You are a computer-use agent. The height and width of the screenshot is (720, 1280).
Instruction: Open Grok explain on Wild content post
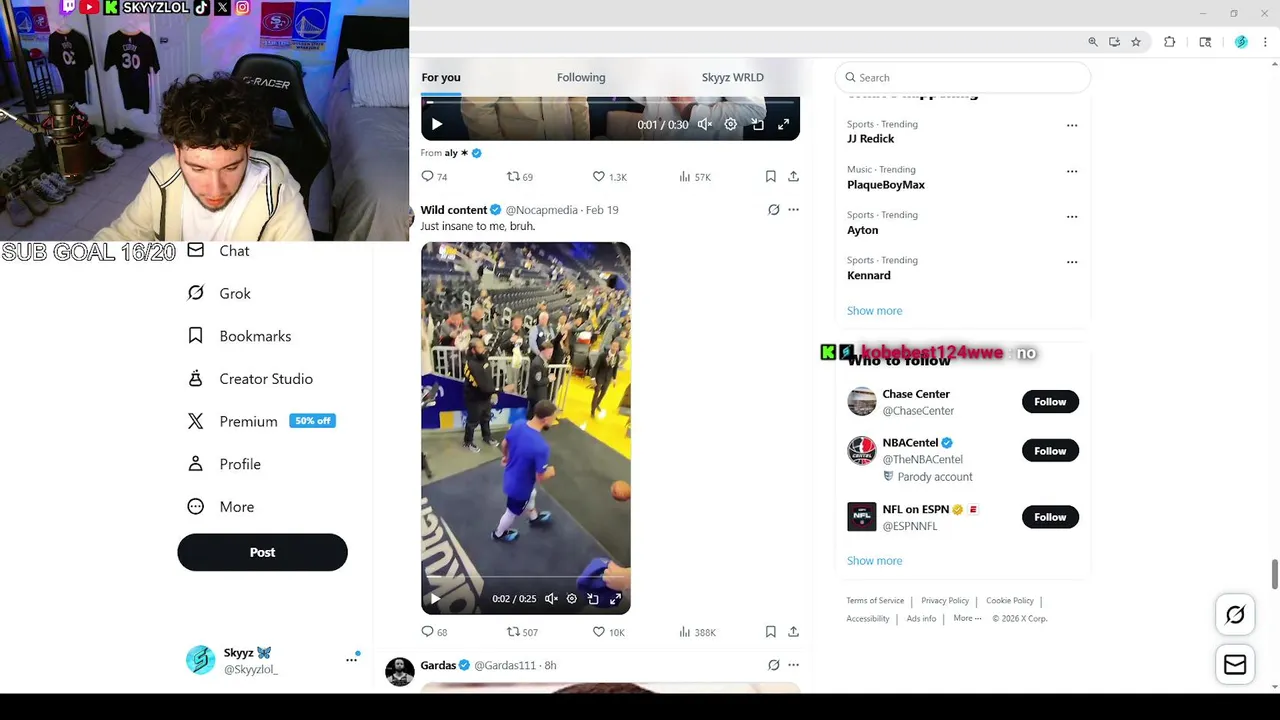click(773, 210)
